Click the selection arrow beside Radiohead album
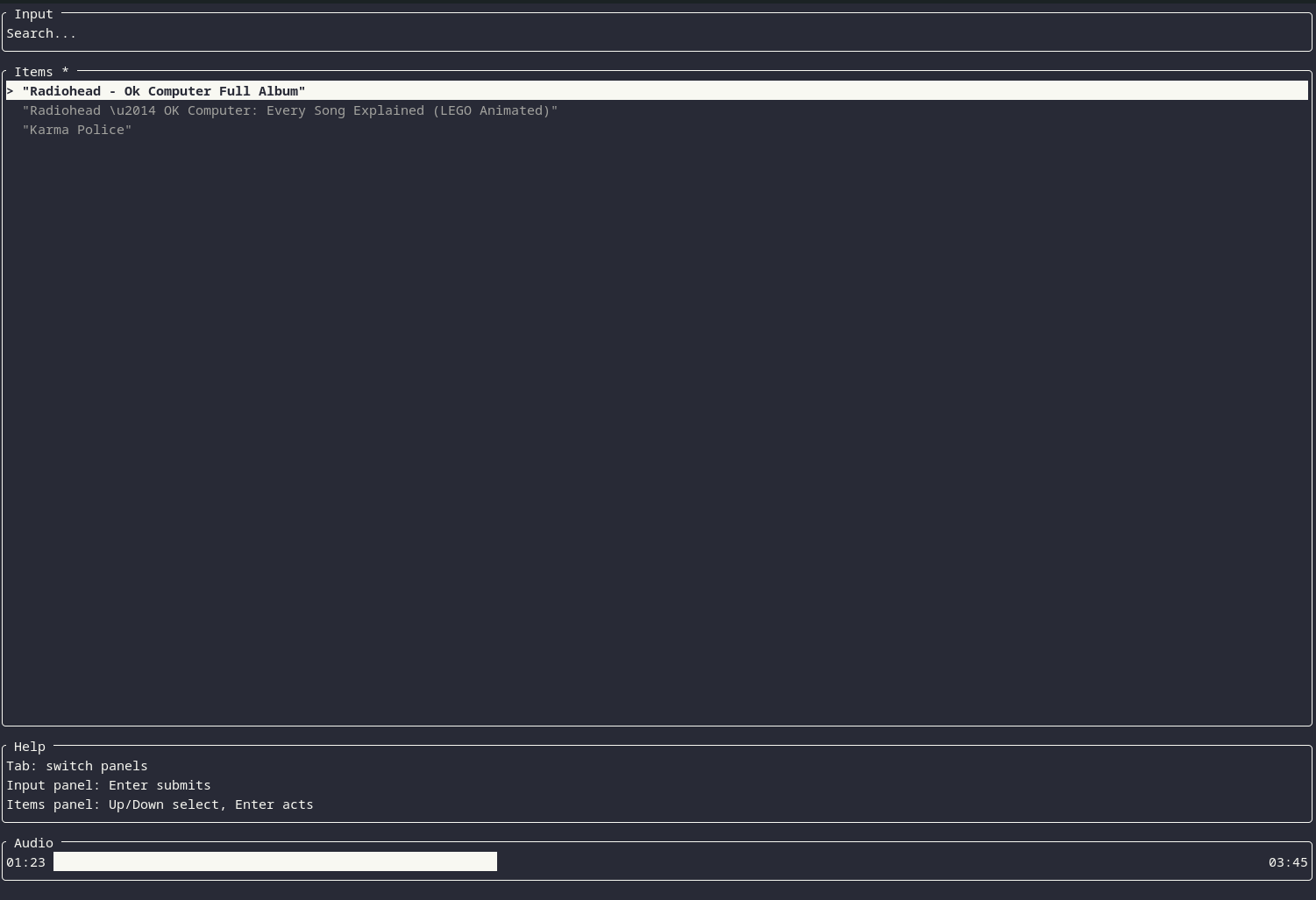This screenshot has height=900, width=1316. coord(11,91)
